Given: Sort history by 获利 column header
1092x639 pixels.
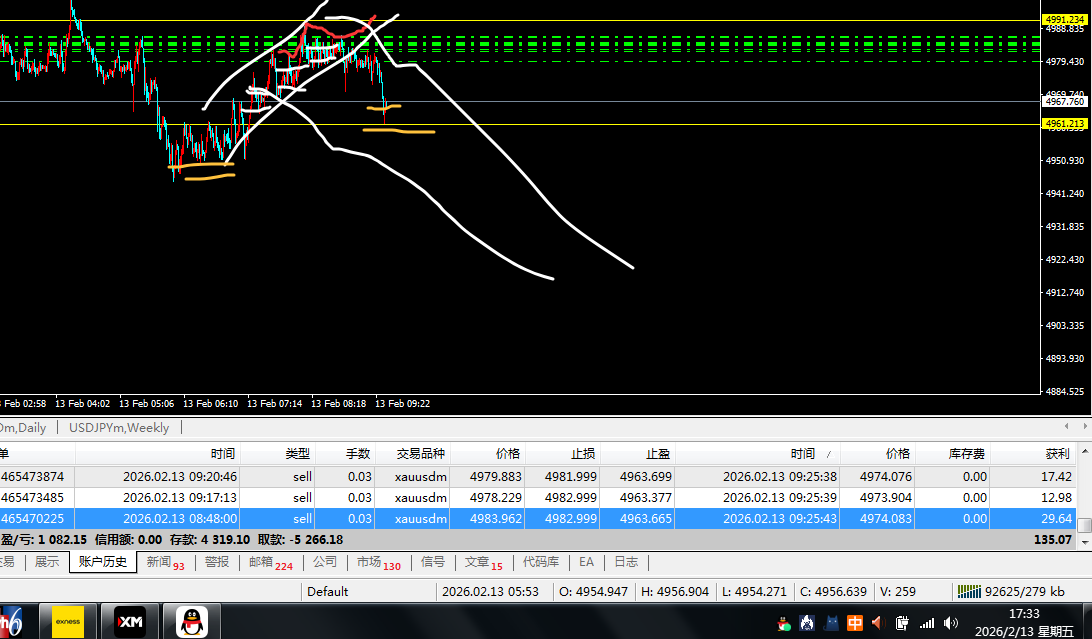Looking at the screenshot, I should [1057, 453].
